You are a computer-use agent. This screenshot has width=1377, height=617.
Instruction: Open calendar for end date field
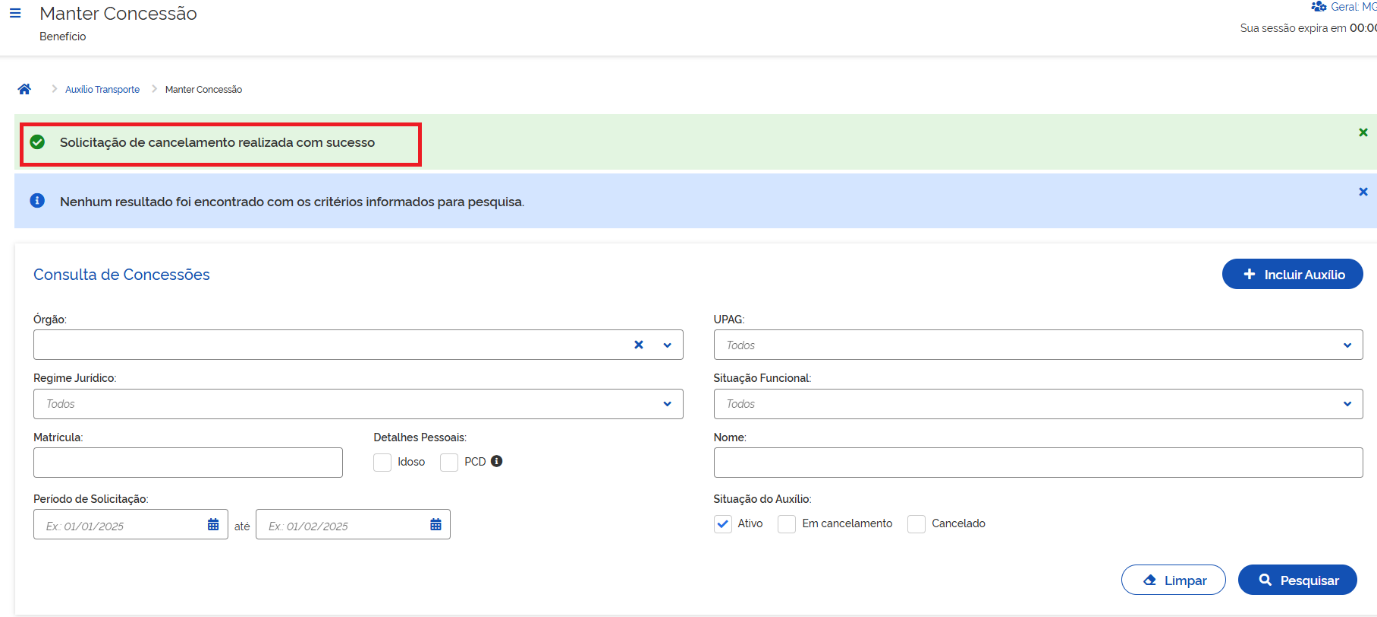436,525
